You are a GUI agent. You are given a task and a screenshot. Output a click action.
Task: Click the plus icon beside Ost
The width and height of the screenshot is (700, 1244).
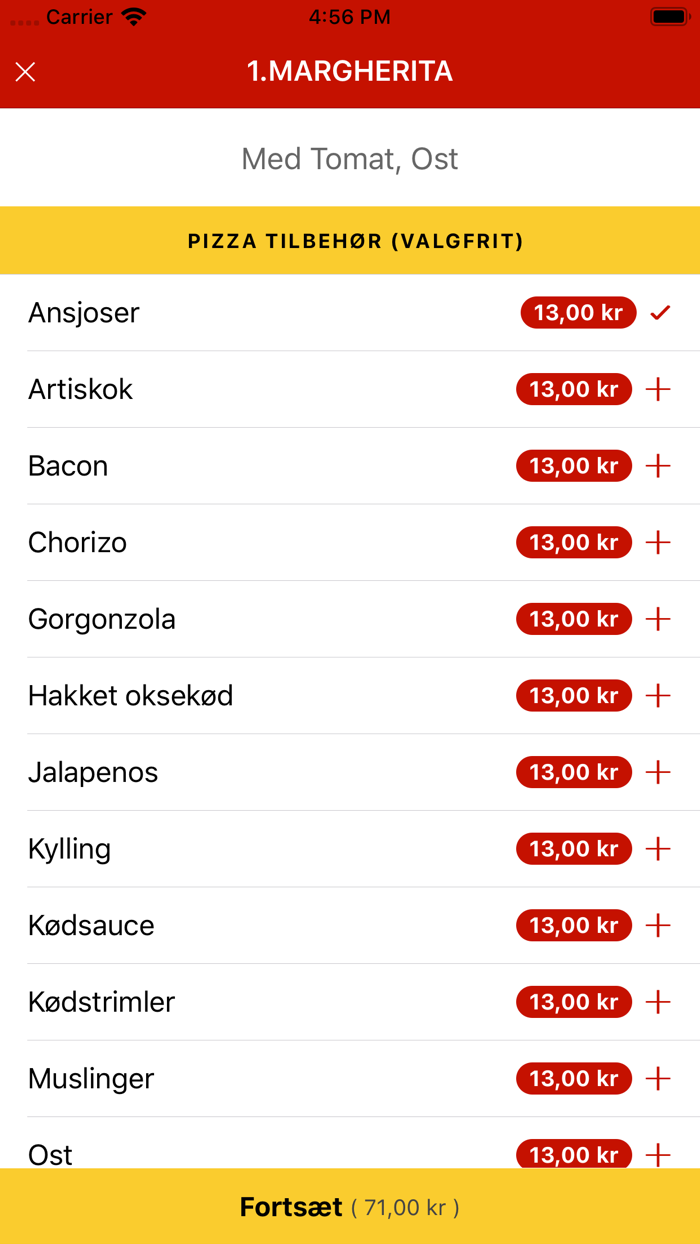point(658,1154)
